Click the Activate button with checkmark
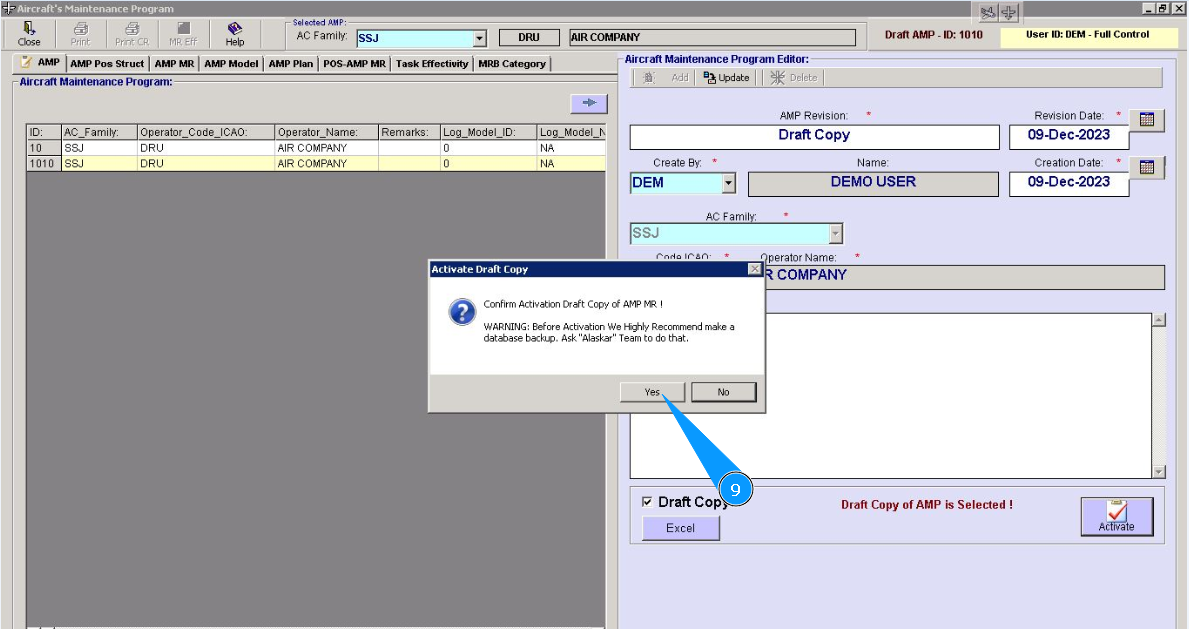1189x629 pixels. [x=1117, y=516]
